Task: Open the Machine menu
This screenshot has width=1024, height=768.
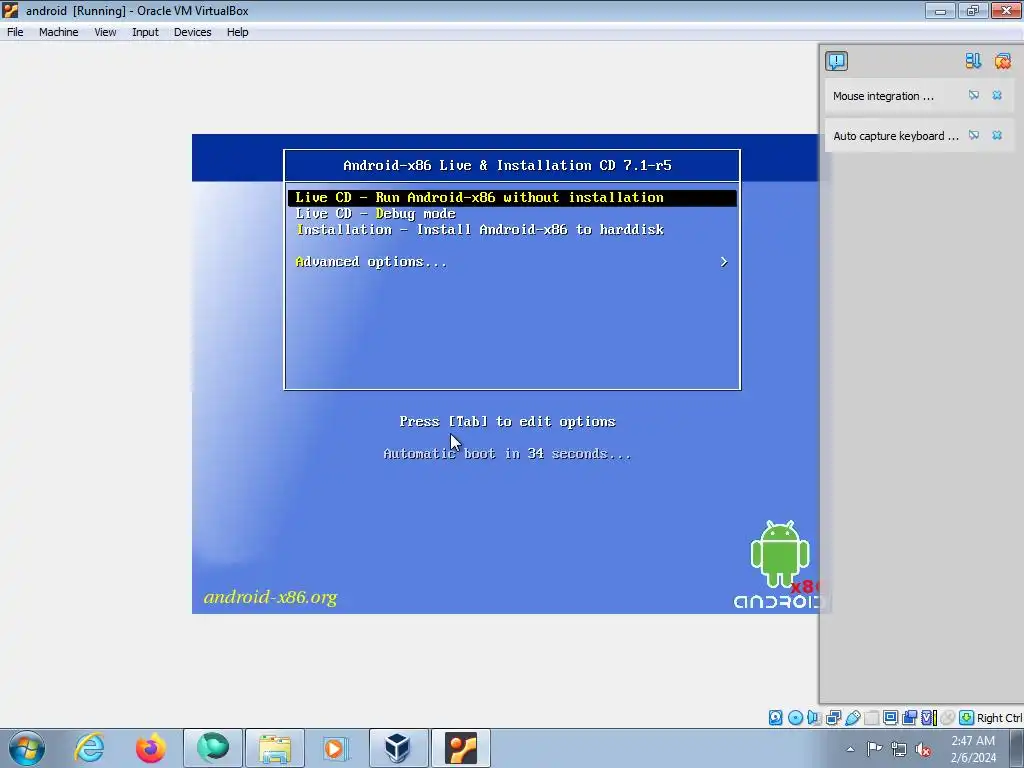Action: (58, 32)
